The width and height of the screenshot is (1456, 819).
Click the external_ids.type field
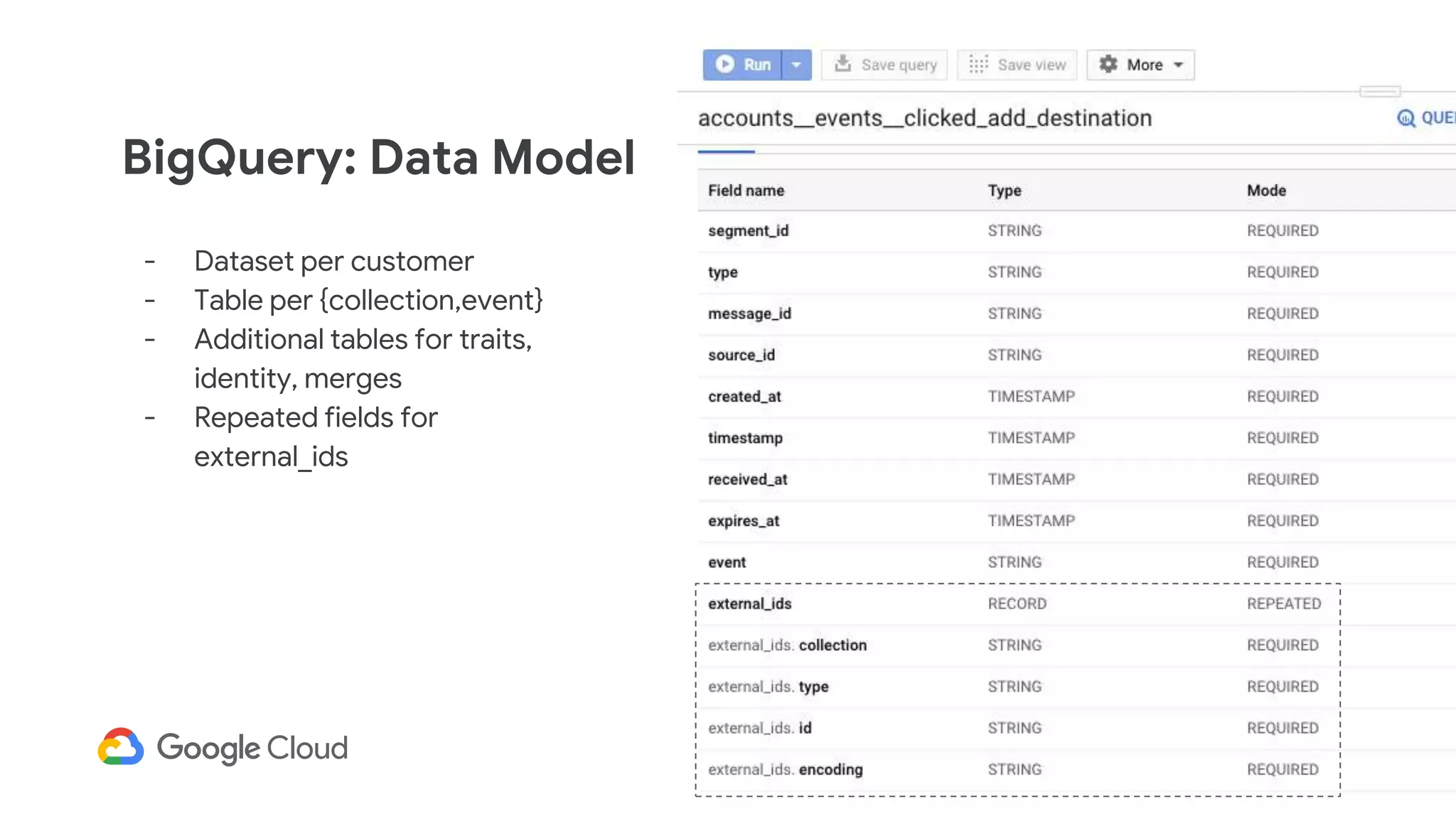[x=768, y=687]
